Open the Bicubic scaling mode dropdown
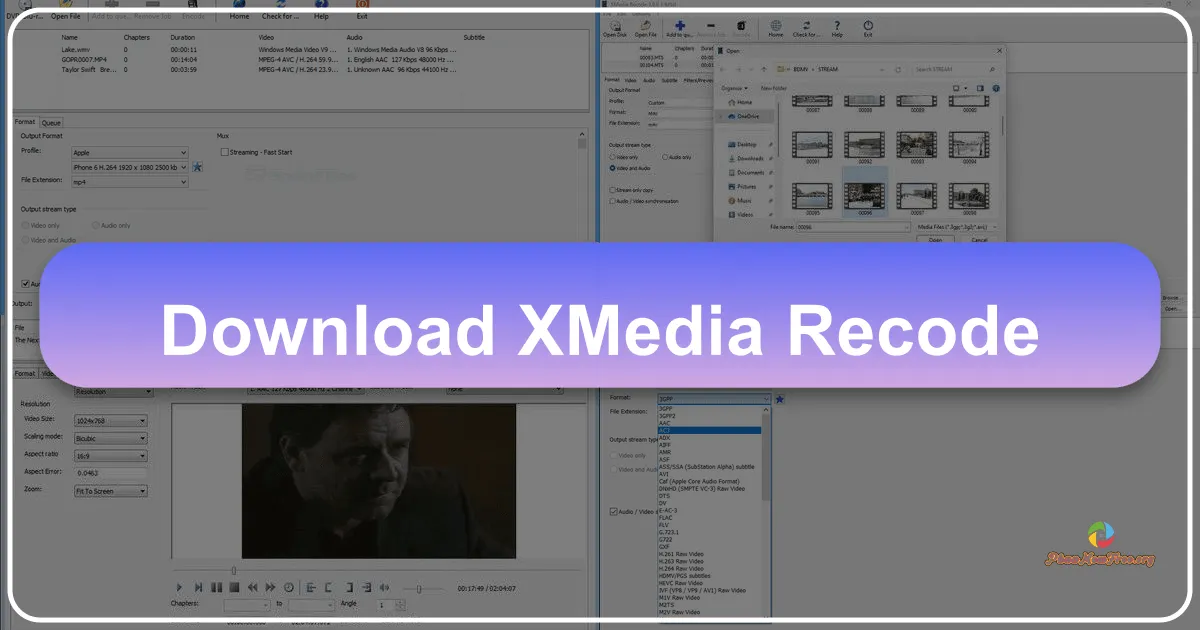 click(110, 437)
